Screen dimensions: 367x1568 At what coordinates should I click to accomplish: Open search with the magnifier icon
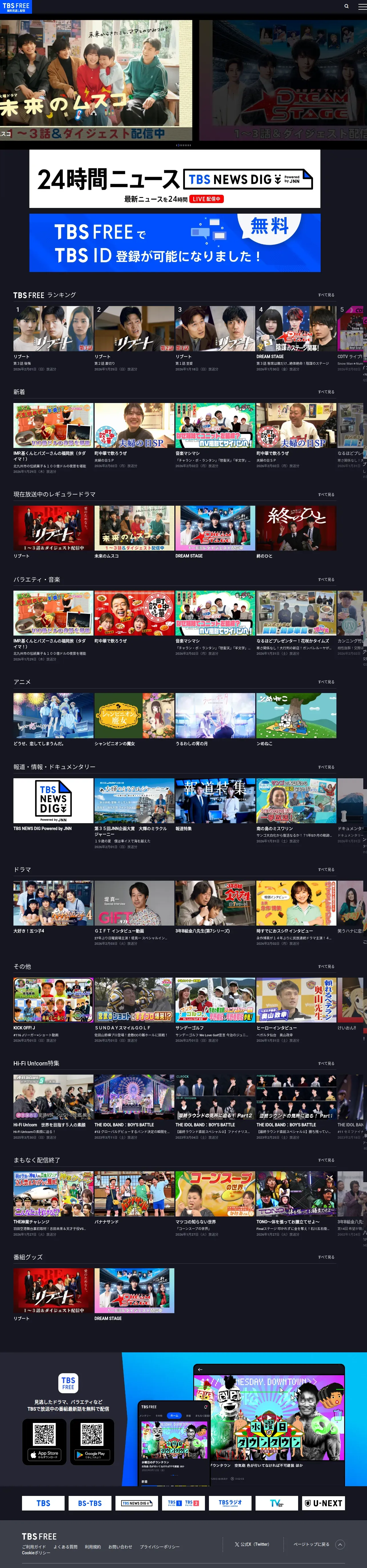(346, 6)
